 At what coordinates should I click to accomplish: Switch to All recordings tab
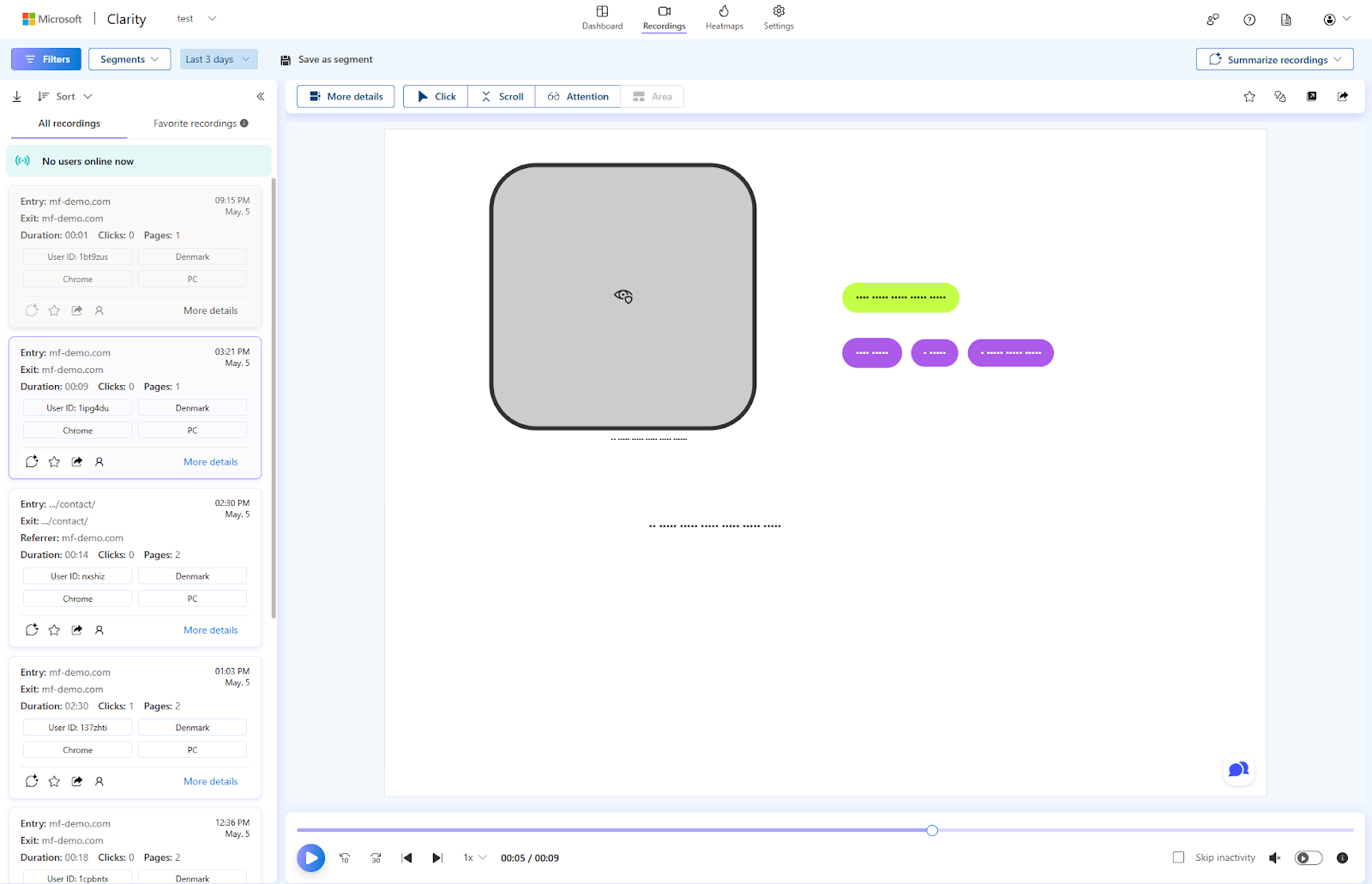(69, 123)
